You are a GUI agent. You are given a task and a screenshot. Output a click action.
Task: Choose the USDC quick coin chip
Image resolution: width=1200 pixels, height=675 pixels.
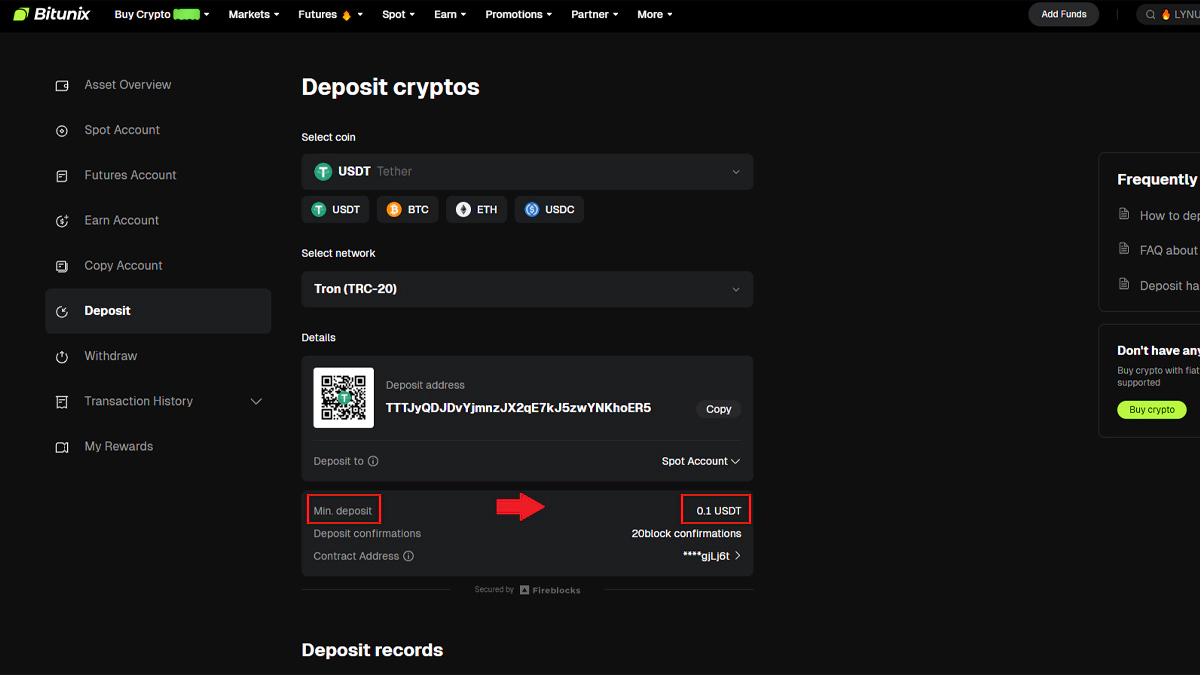point(549,210)
